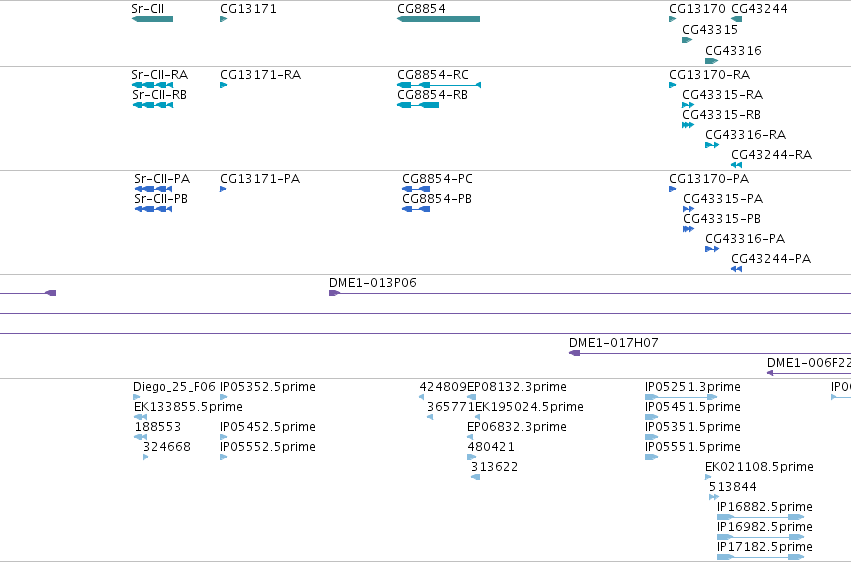The image size is (851, 562).
Task: Select the IP16982.5prime EST
Action: click(760, 537)
